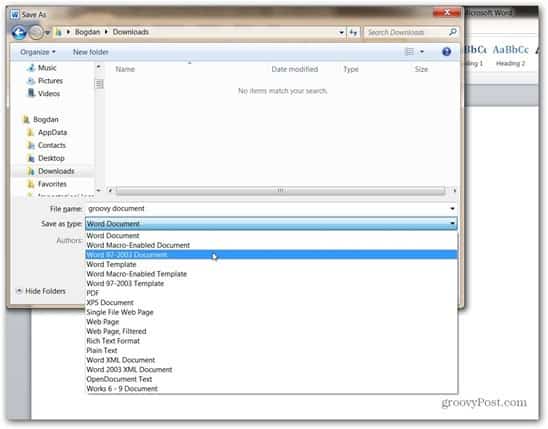
Task: Click the search magnifier icon
Action: pos(453,32)
